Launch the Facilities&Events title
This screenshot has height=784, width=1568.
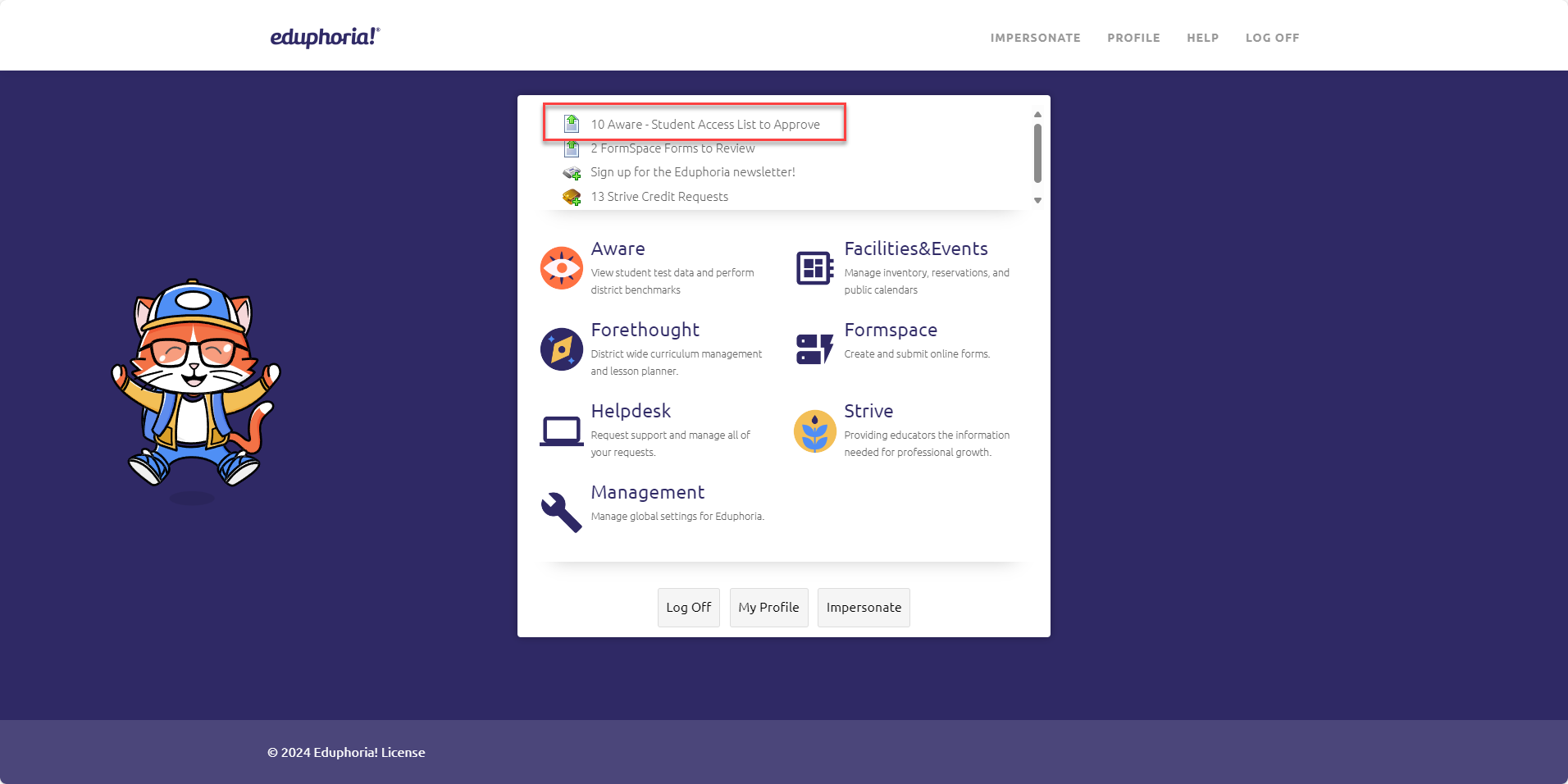pyautogui.click(x=916, y=248)
